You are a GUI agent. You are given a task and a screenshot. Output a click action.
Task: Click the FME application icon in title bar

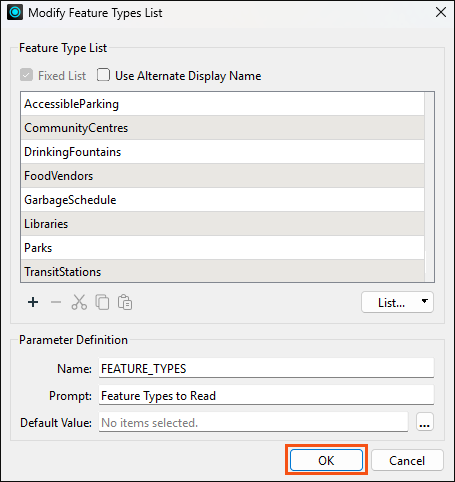(15, 13)
